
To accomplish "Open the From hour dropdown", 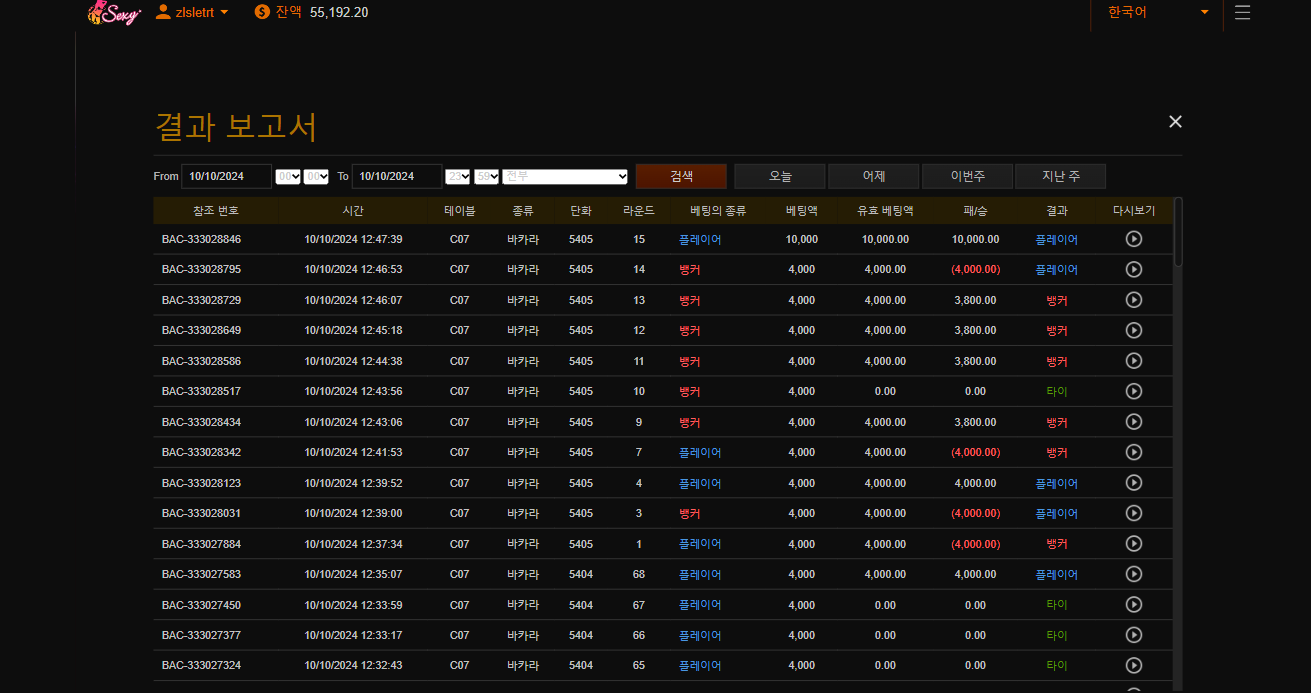I will pos(288,176).
